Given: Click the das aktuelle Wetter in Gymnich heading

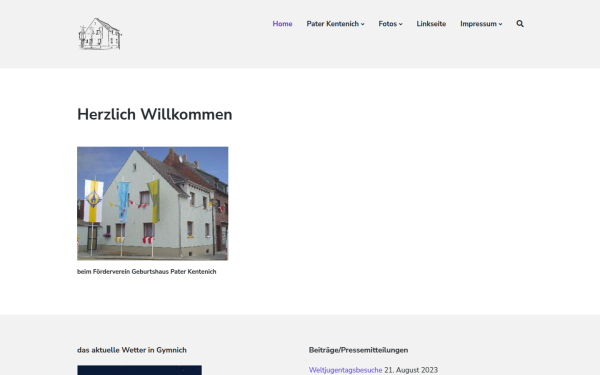Looking at the screenshot, I should click(132, 350).
